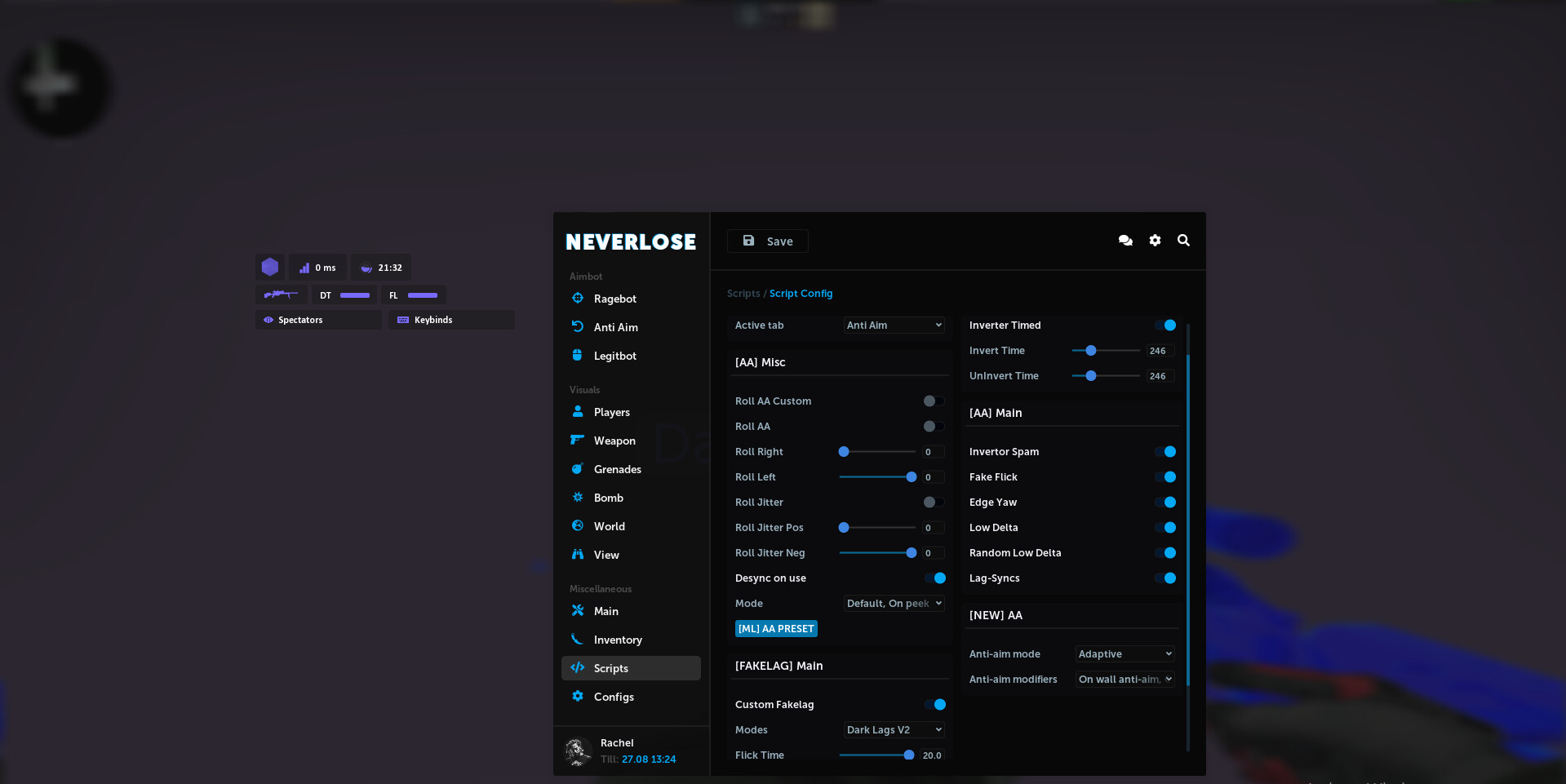
Task: Click the Bomb gear-burst icon
Action: [578, 497]
